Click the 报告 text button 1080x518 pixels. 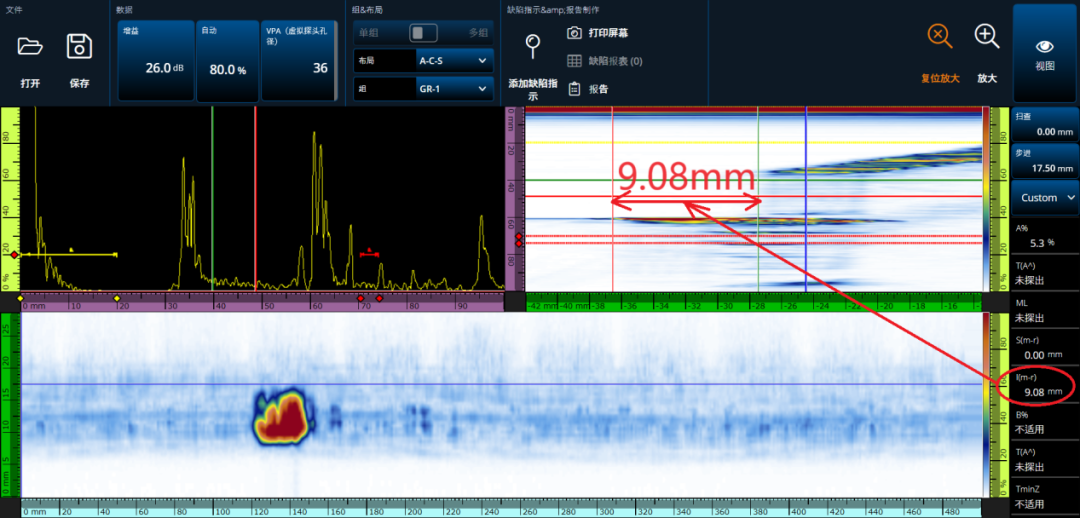click(598, 89)
